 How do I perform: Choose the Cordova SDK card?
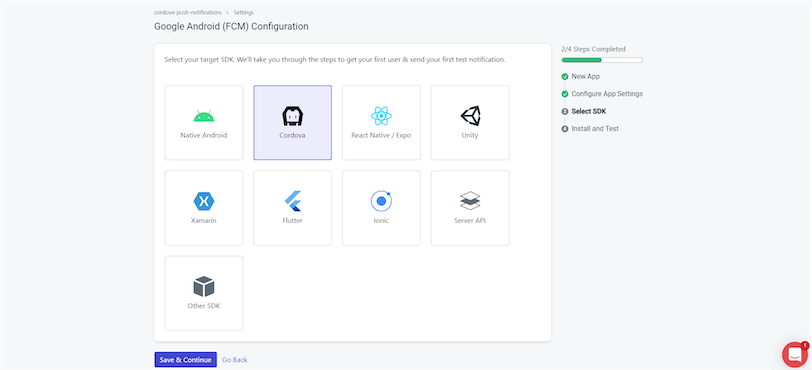pyautogui.click(x=293, y=123)
